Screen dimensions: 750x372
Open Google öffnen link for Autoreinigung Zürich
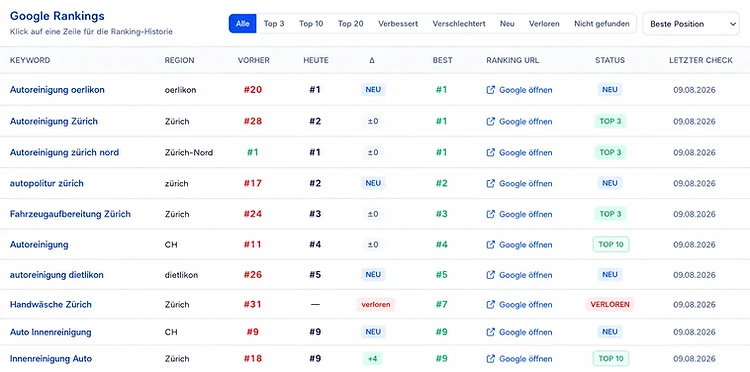coord(526,121)
